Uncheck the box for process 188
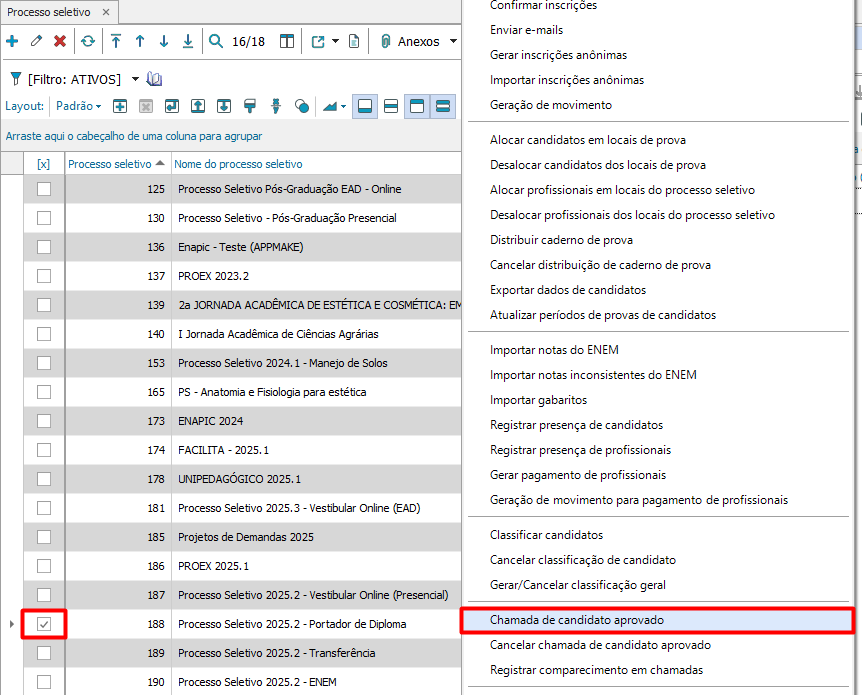The height and width of the screenshot is (695, 862). point(44,624)
